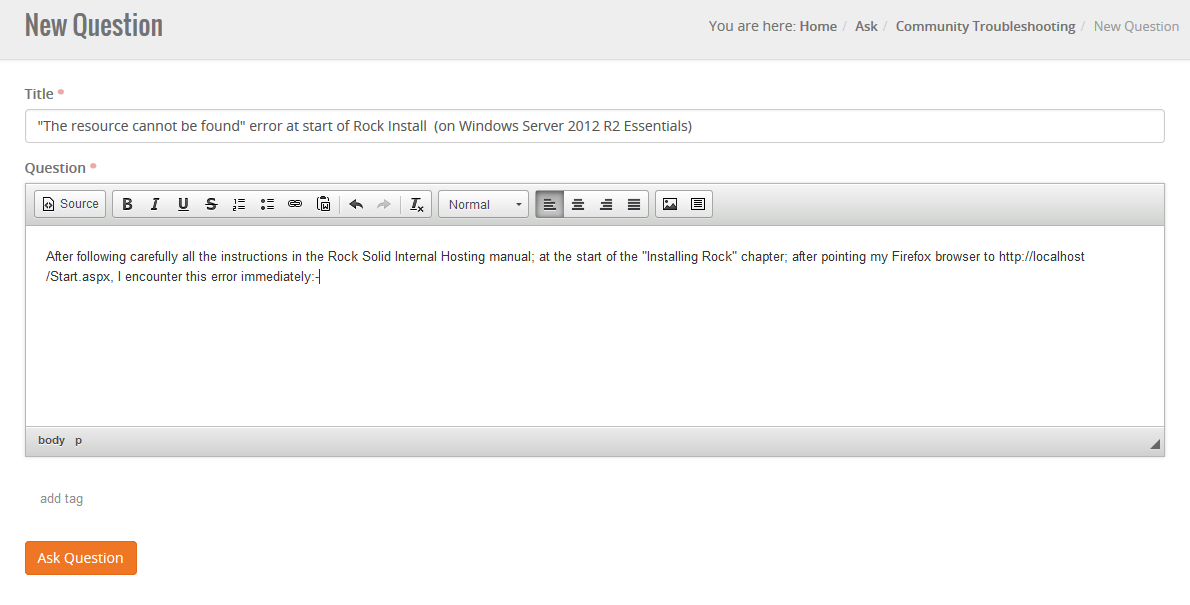Toggle bold formatting
Screen dimensions: 1190x605
coord(127,204)
